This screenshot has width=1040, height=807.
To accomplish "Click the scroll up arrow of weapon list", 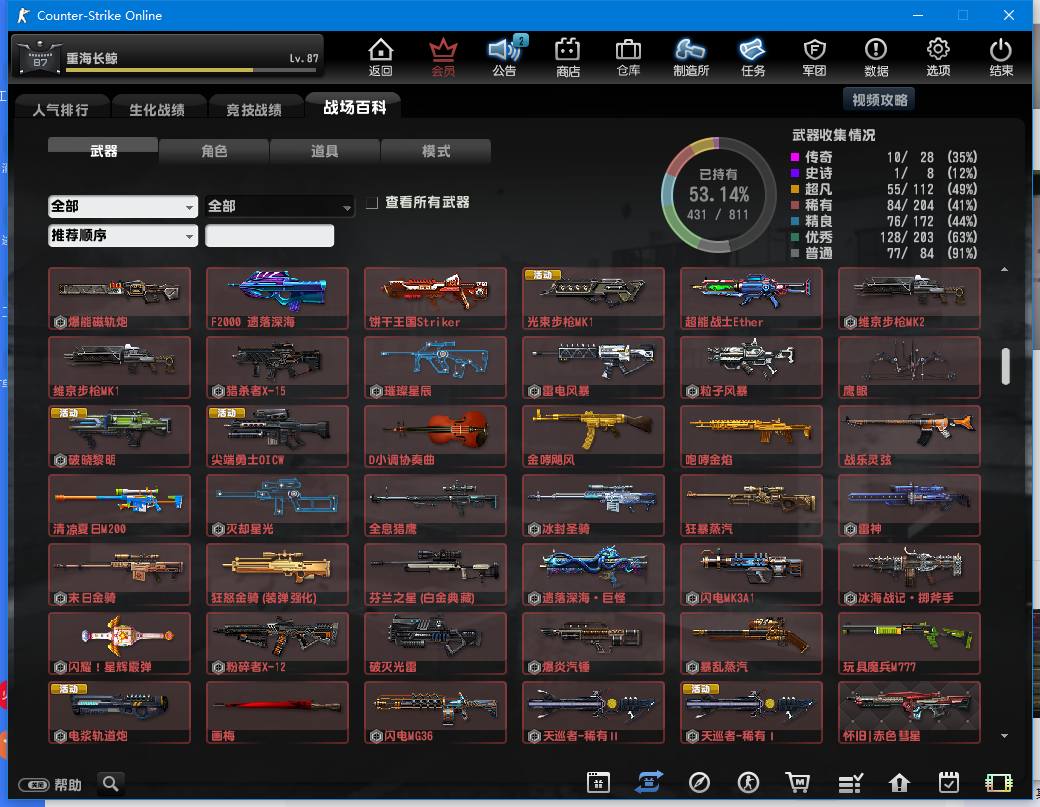I will click(x=1004, y=269).
